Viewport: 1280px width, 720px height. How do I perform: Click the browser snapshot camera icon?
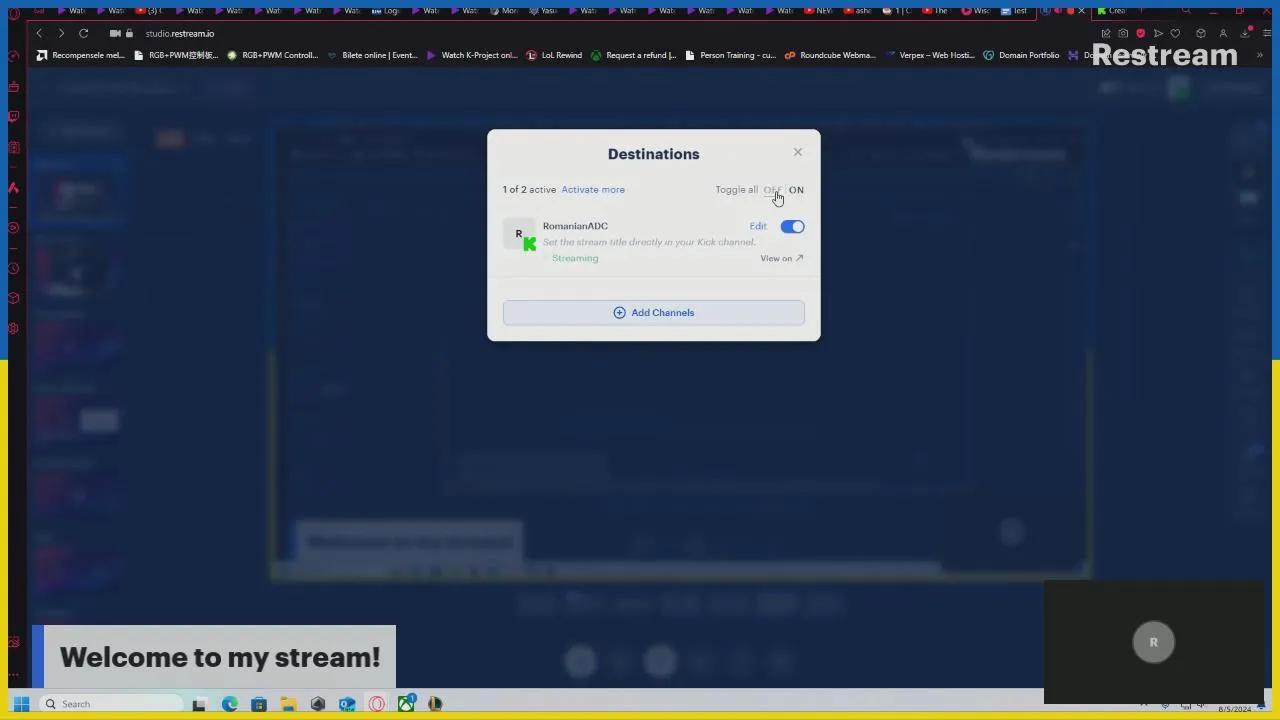[1123, 34]
